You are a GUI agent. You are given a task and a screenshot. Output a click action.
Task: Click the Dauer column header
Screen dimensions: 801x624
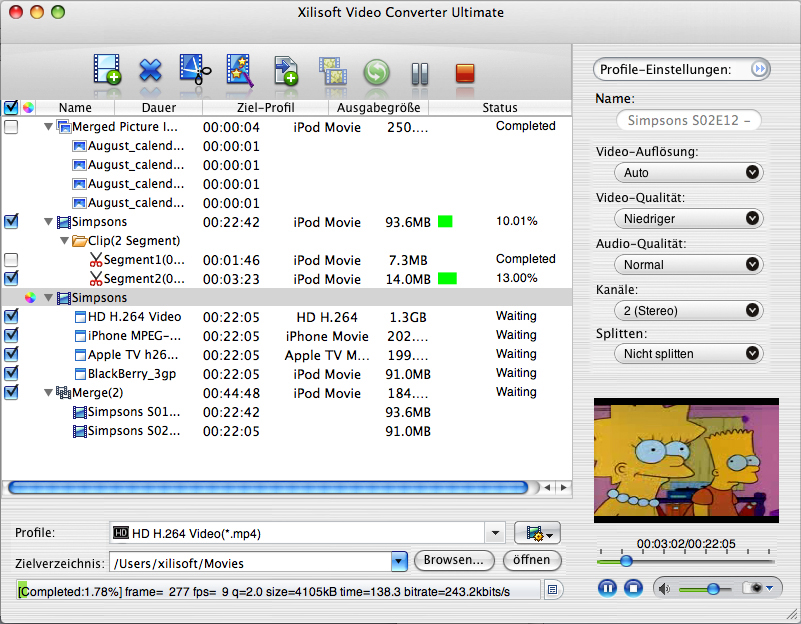(x=159, y=107)
